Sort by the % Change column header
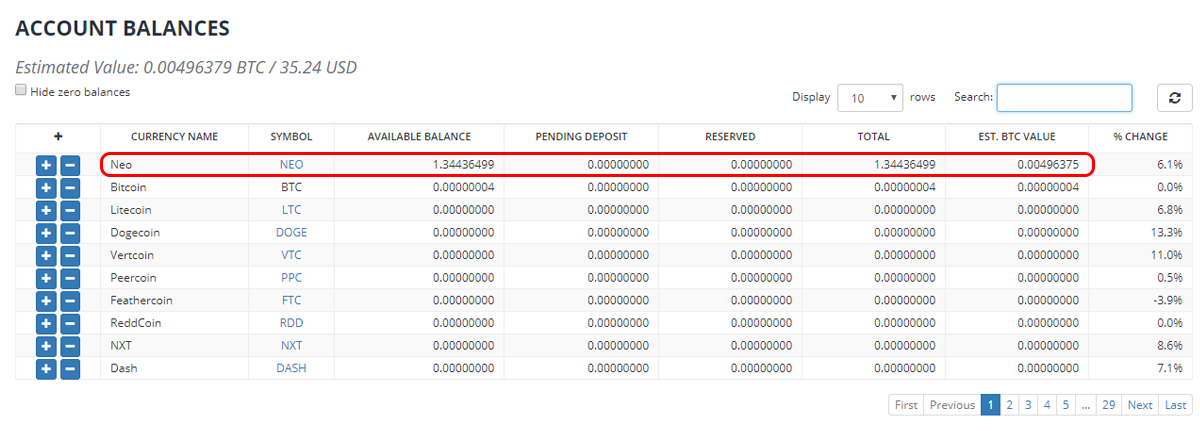1200x431 pixels. 1140,137
